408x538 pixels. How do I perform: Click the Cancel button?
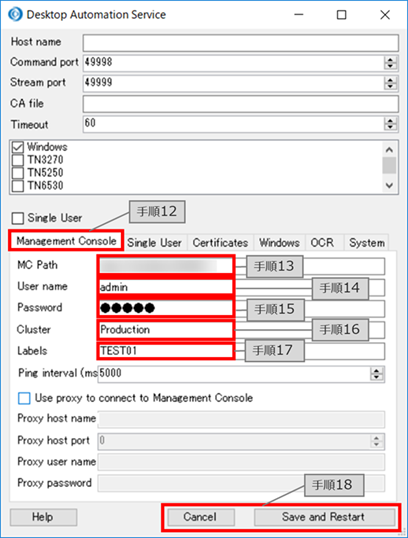201,517
